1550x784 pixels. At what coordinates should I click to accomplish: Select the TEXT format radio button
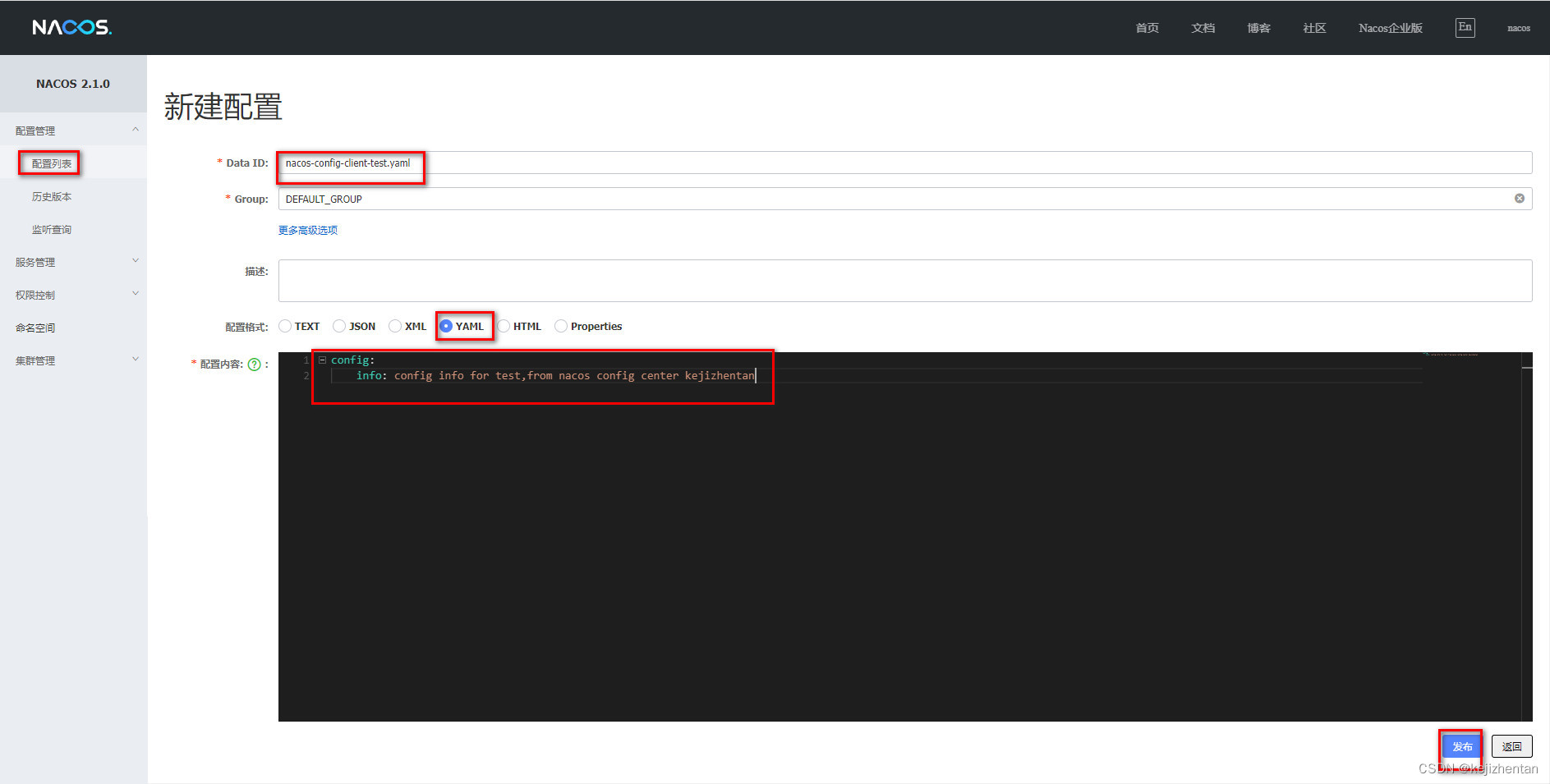click(285, 326)
